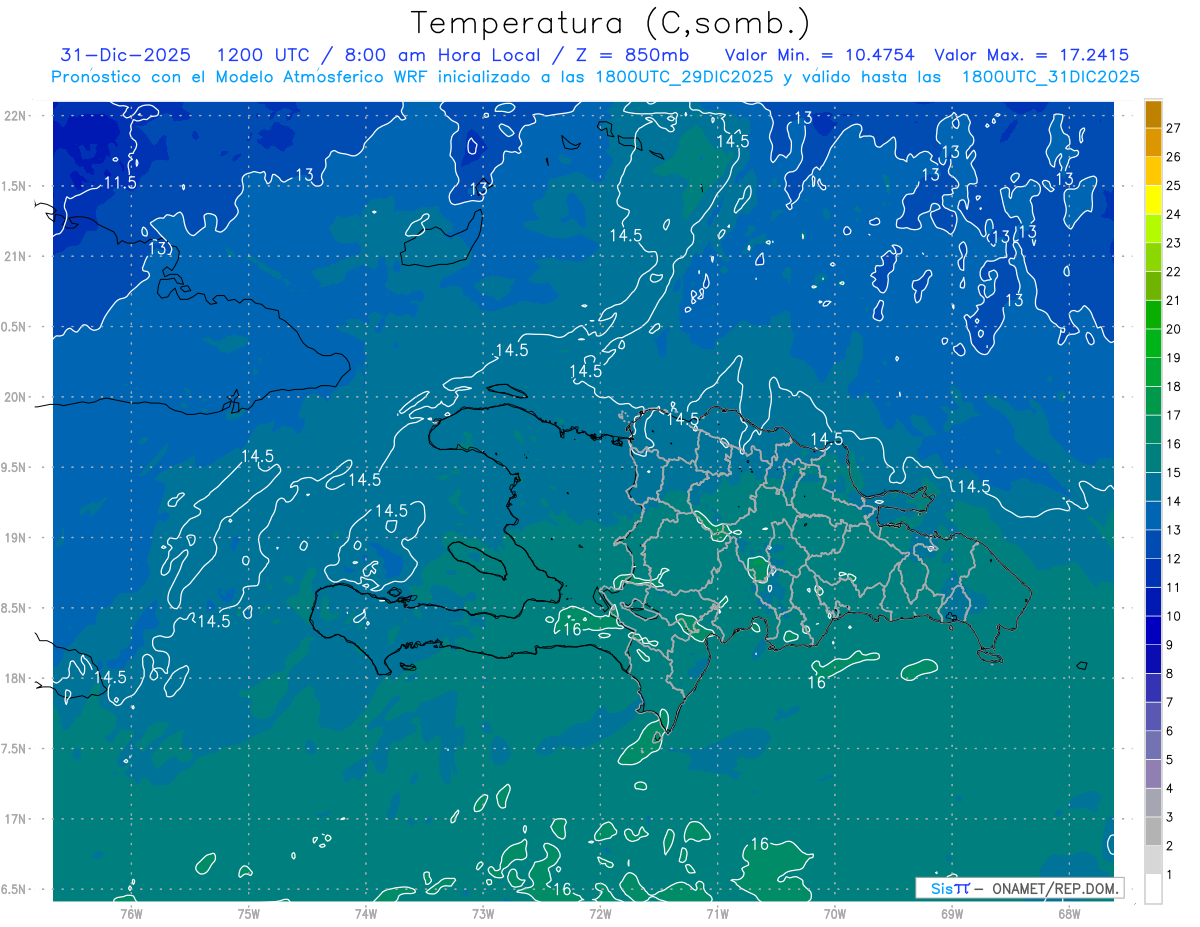Click the legend scale number "25"

click(1174, 186)
